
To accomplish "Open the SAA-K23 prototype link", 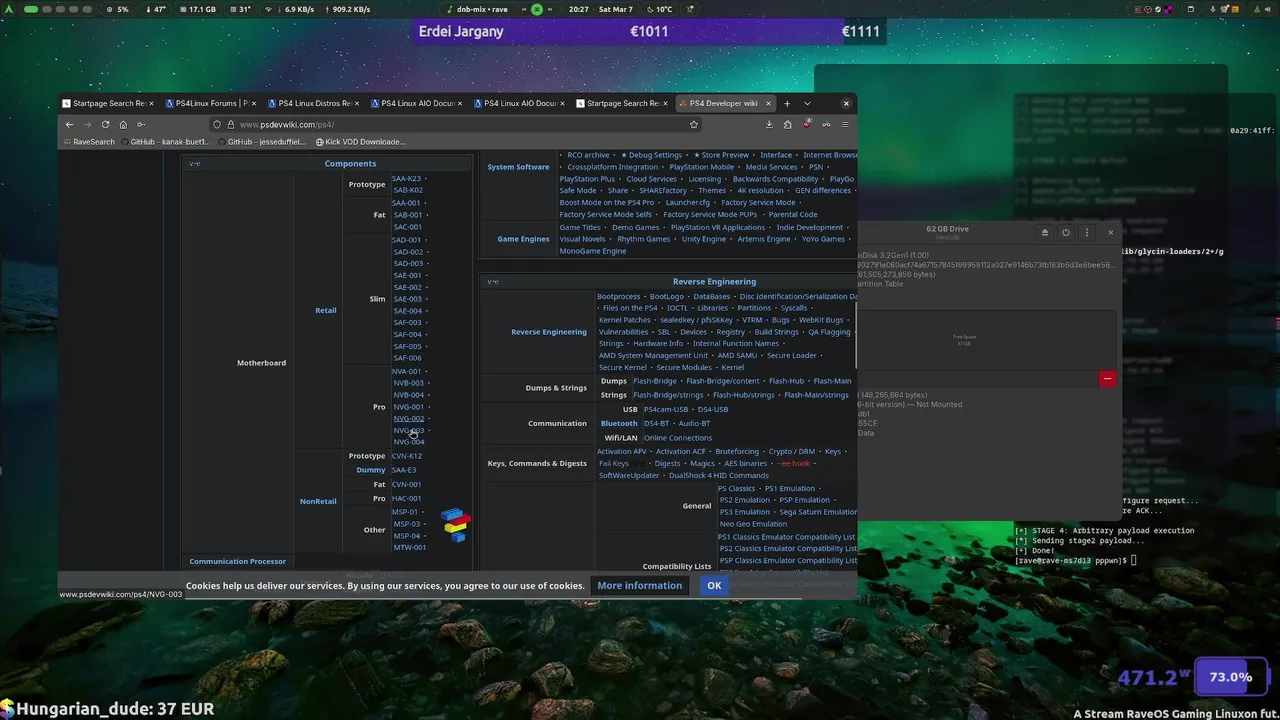I will pos(407,178).
